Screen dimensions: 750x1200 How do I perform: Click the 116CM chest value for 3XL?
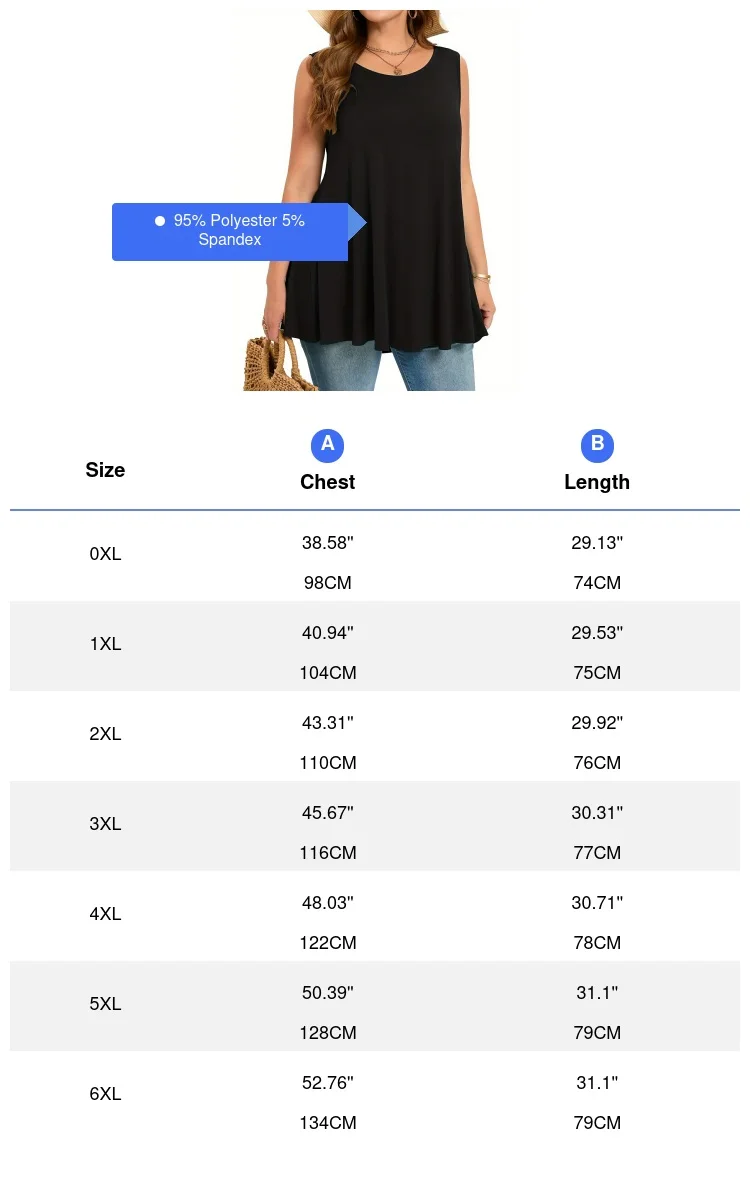click(328, 853)
